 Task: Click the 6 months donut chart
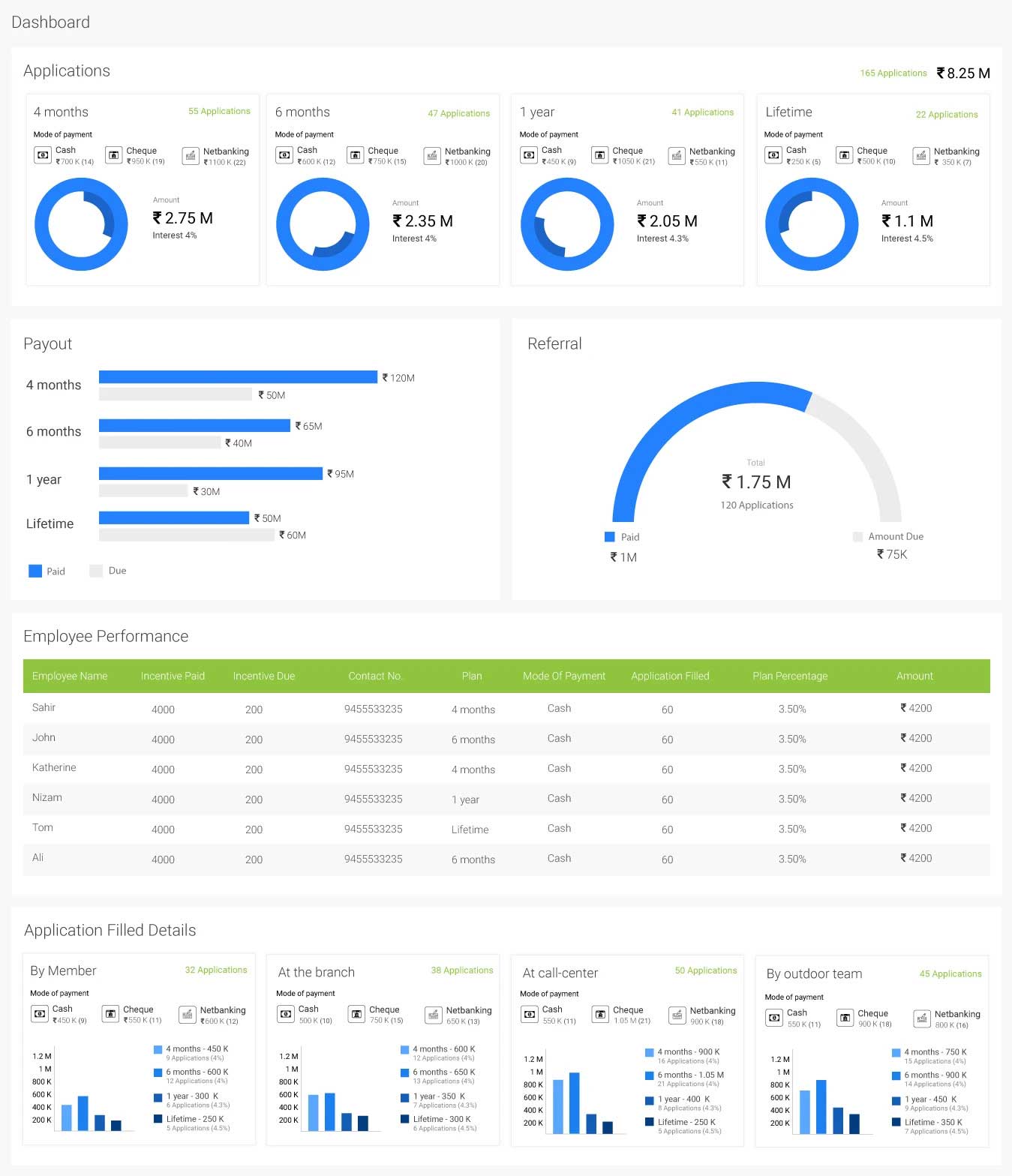[x=323, y=224]
